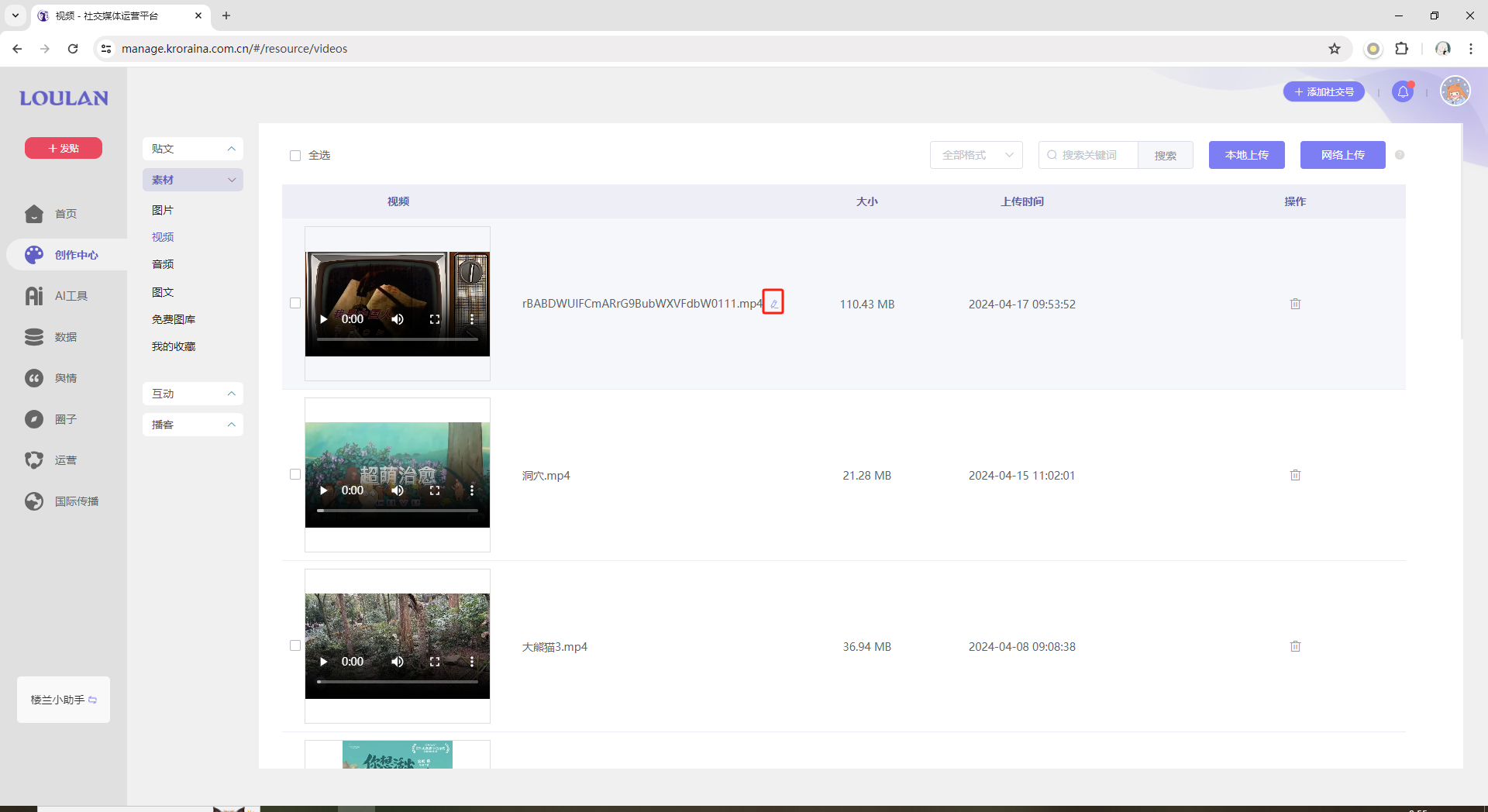
Task: Tick the 全选 select-all checkbox
Action: [295, 156]
